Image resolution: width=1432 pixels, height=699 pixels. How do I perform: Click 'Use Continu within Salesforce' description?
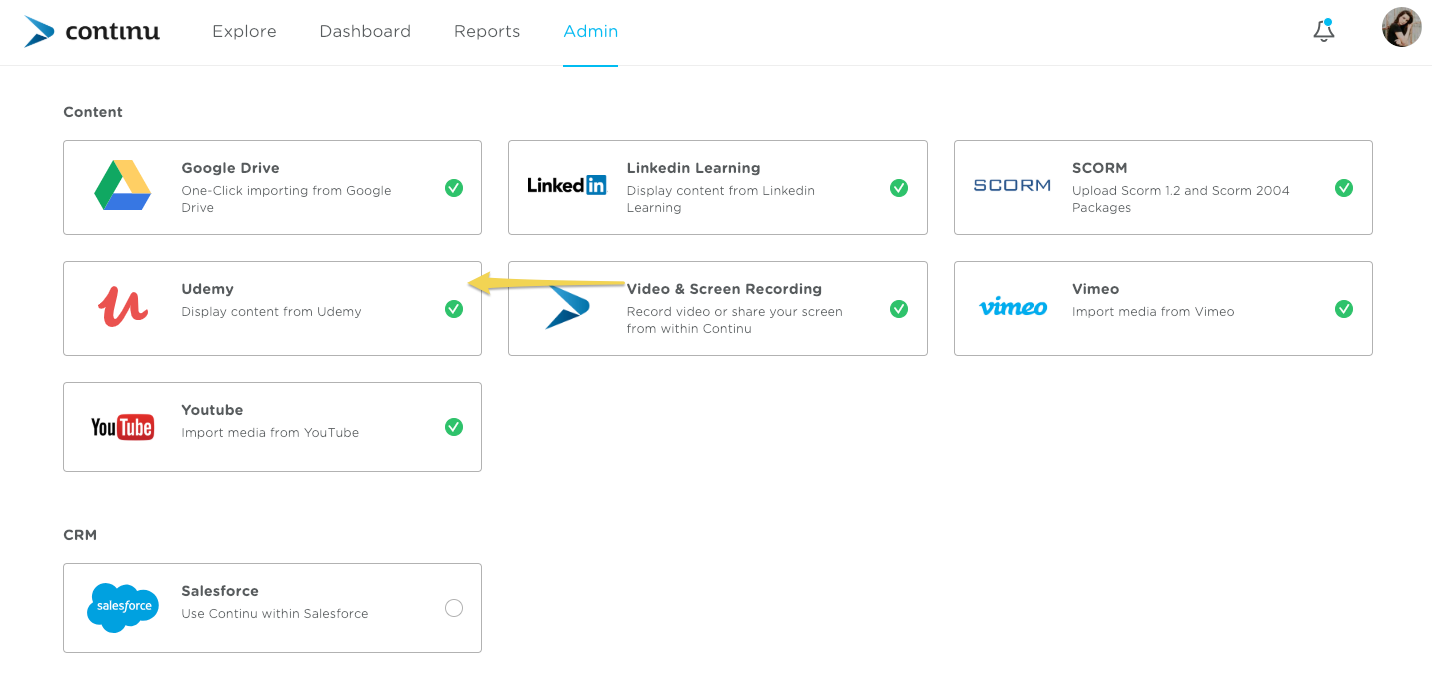[x=275, y=614]
